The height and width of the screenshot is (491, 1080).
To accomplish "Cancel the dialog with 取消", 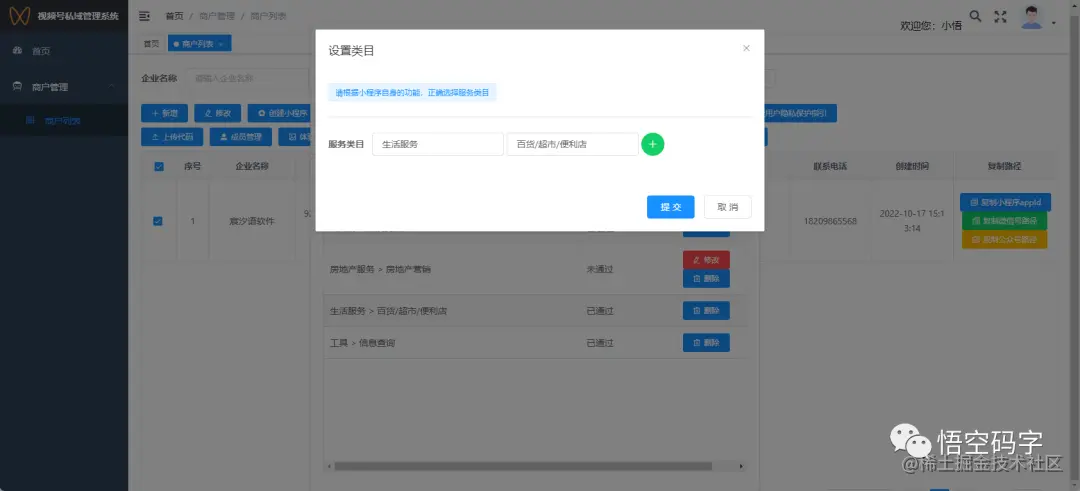I will tap(727, 207).
